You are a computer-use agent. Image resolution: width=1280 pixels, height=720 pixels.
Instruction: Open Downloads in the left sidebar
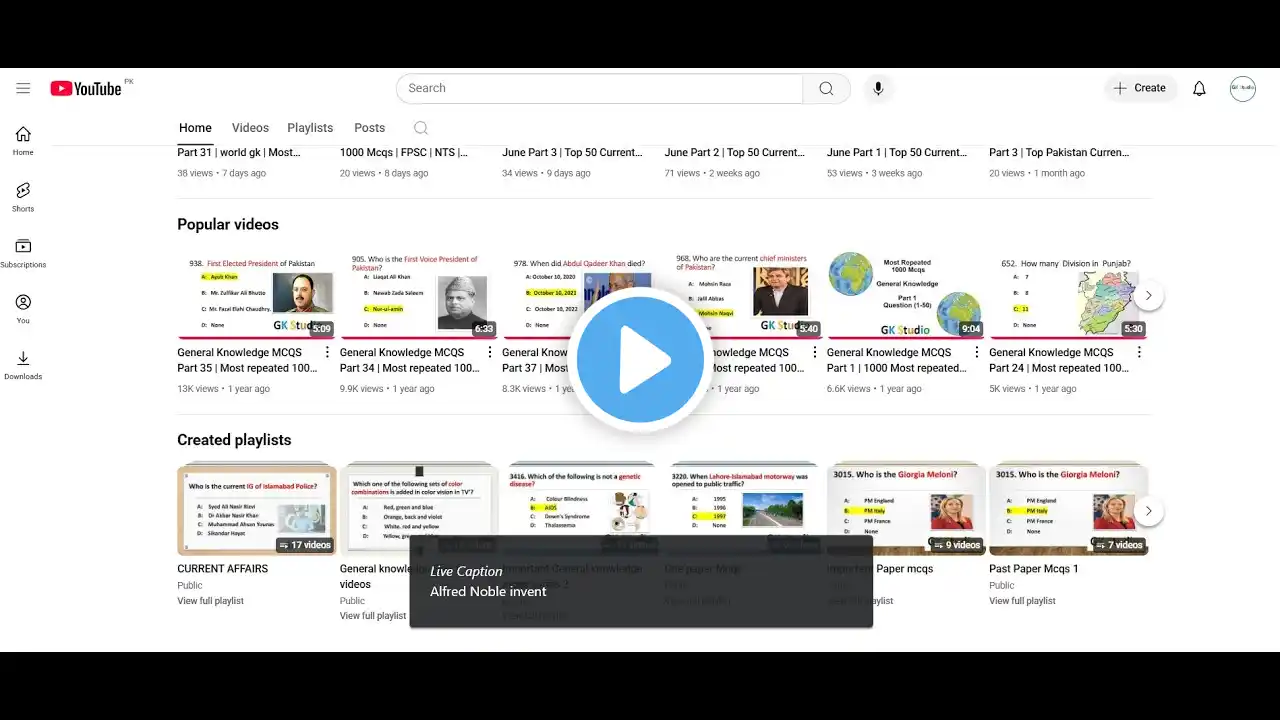tap(23, 365)
